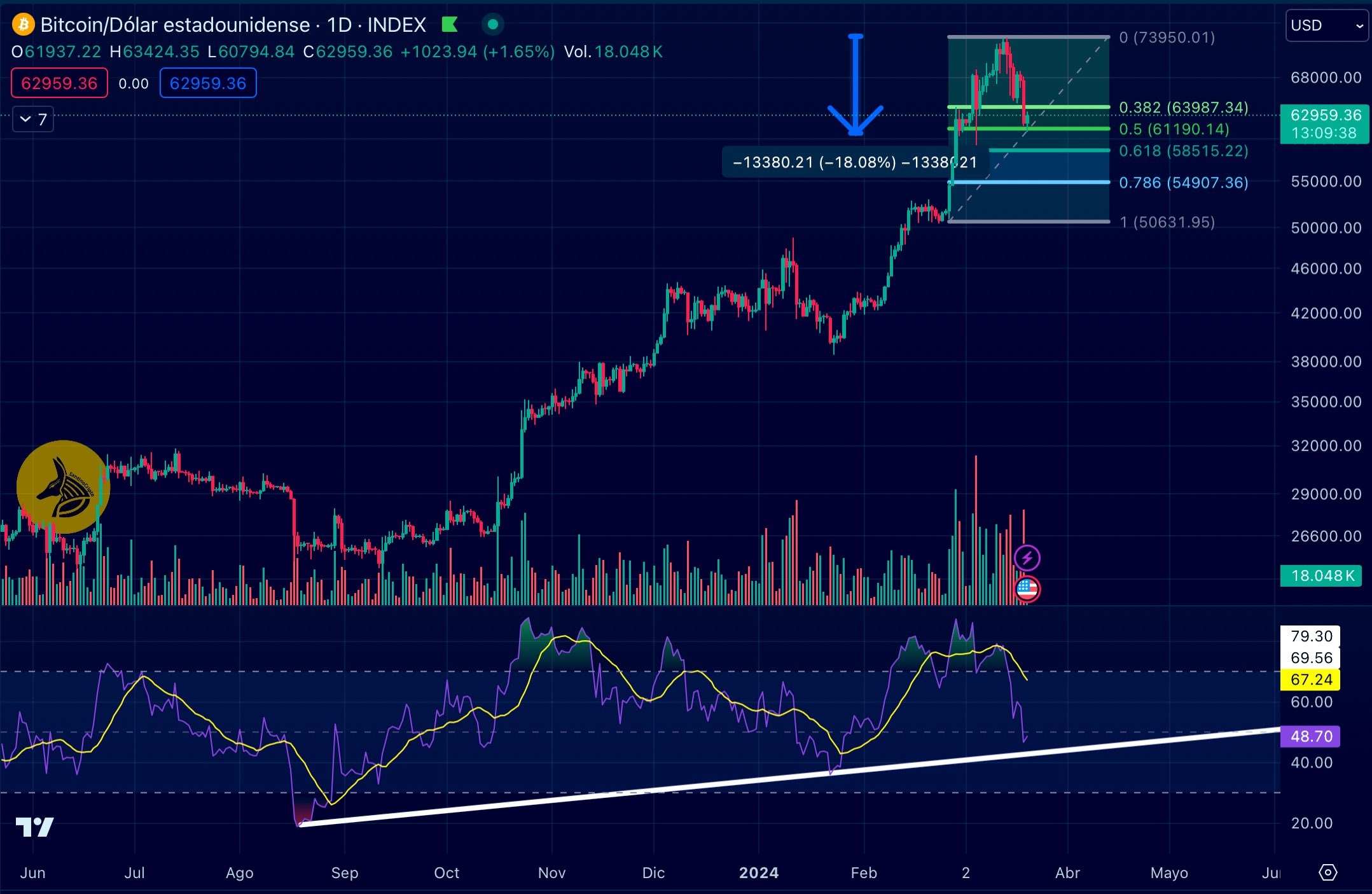This screenshot has width=1372, height=894.
Task: Click the 0.618 (58515.22) Fibonacci level label
Action: coord(1183,151)
